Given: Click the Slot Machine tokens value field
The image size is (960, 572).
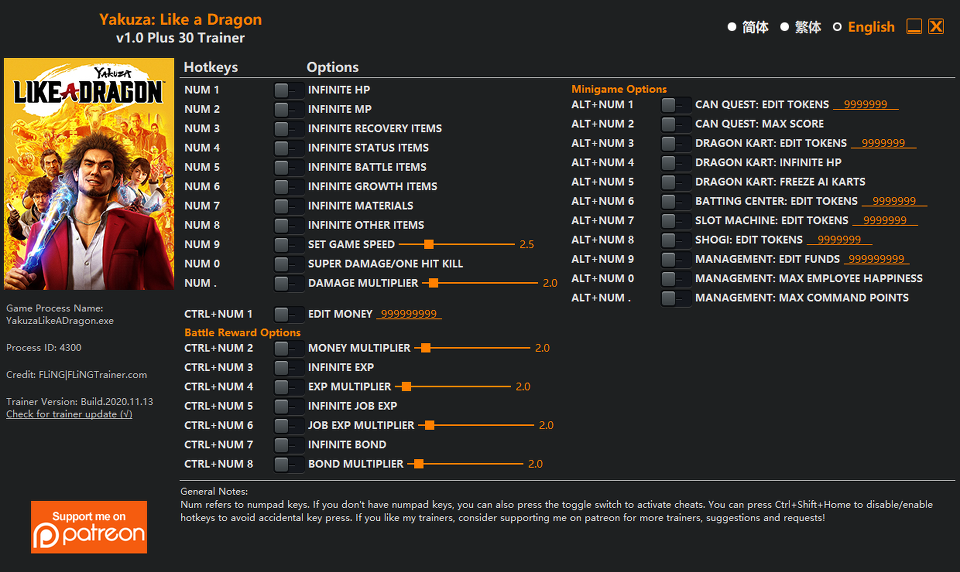Looking at the screenshot, I should pos(885,220).
